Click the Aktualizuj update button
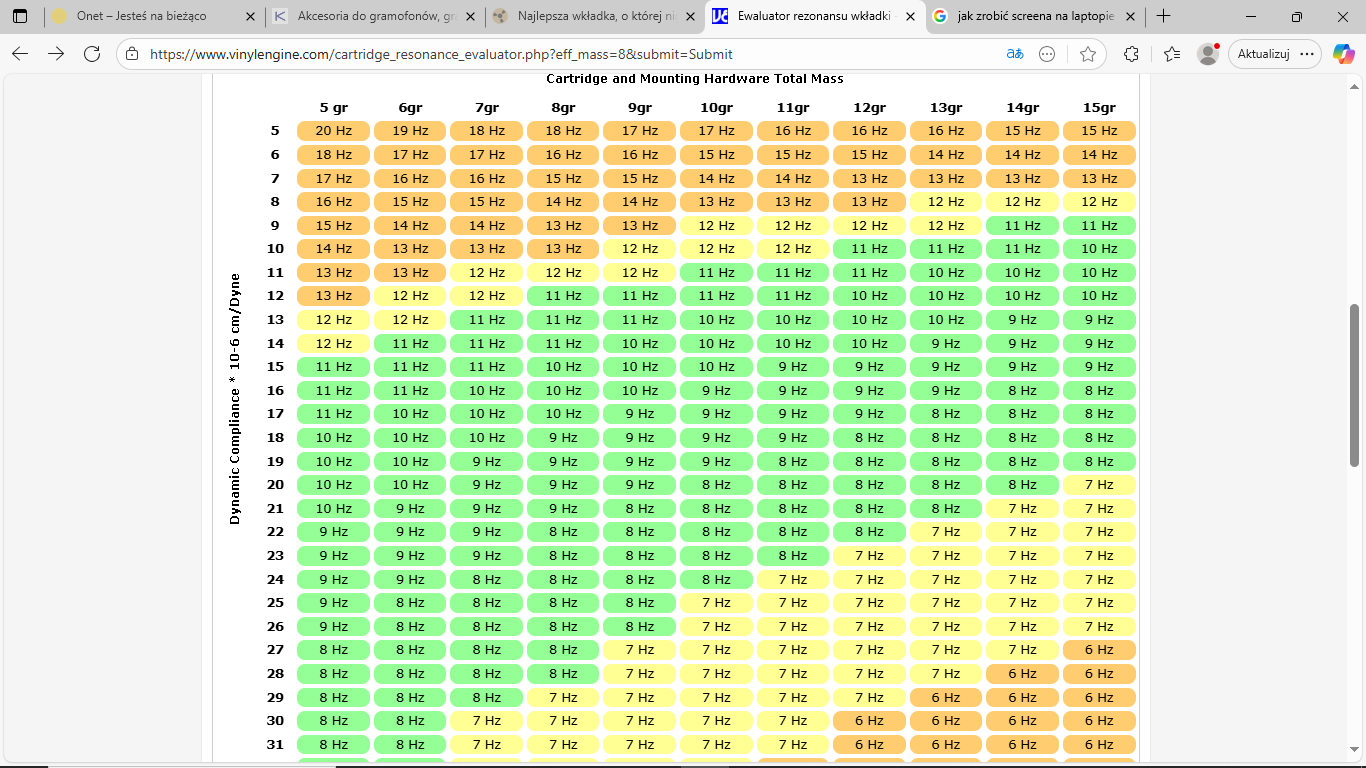 [x=1263, y=54]
